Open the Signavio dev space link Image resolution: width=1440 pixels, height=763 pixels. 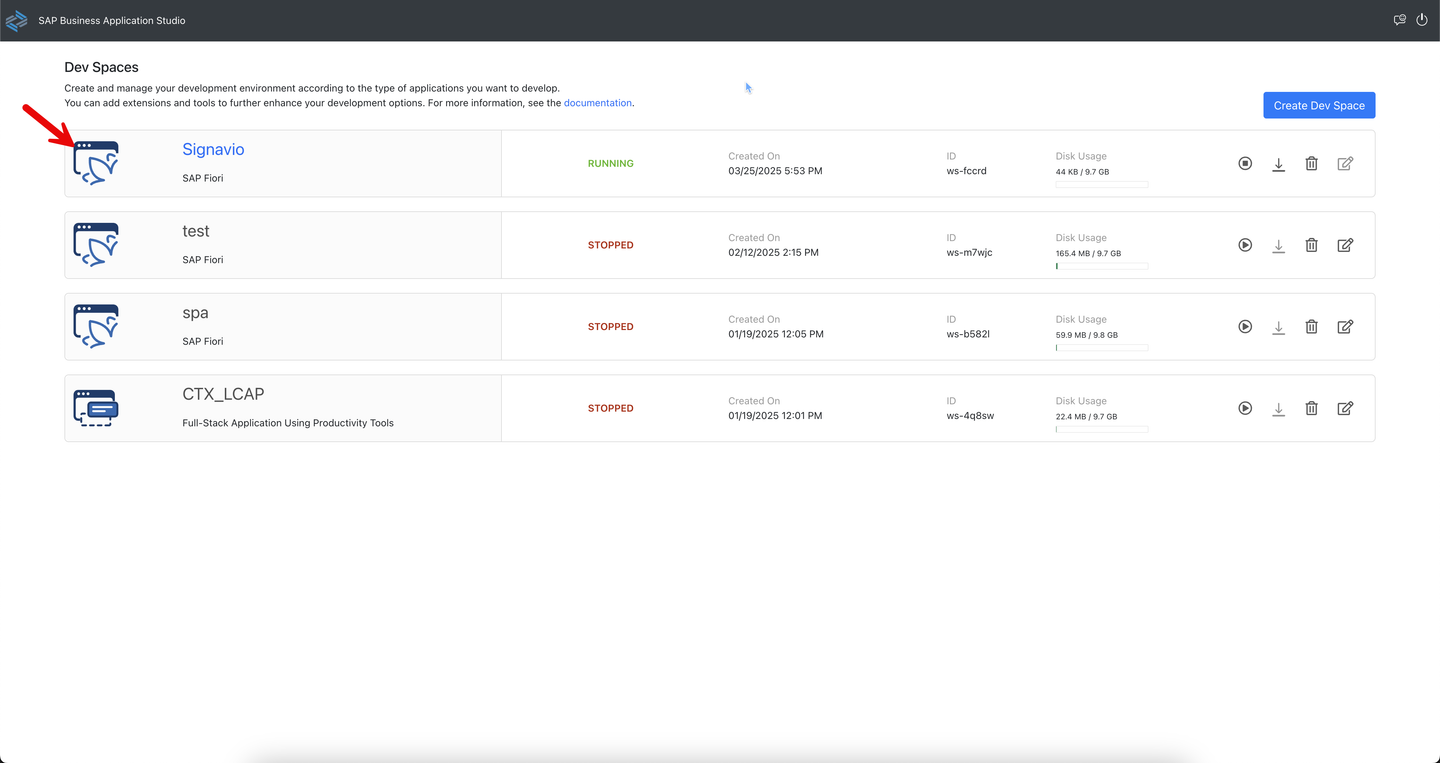click(x=213, y=149)
